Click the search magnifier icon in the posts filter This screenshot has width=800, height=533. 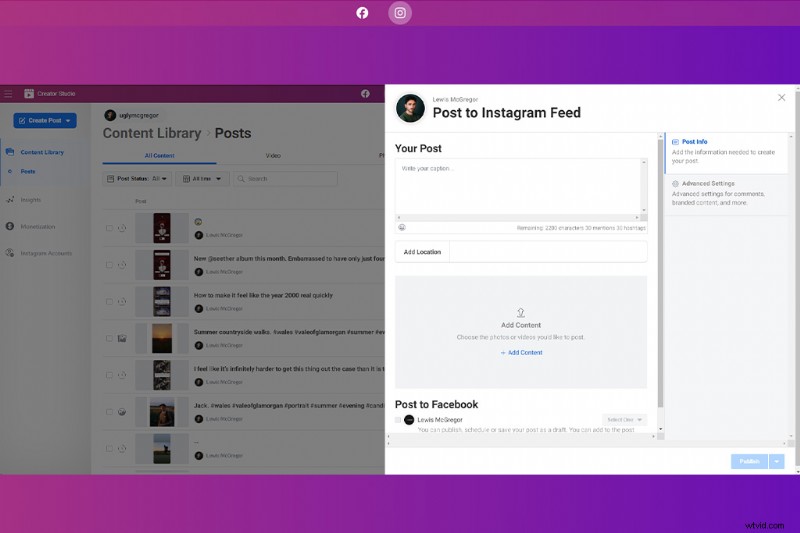point(241,179)
